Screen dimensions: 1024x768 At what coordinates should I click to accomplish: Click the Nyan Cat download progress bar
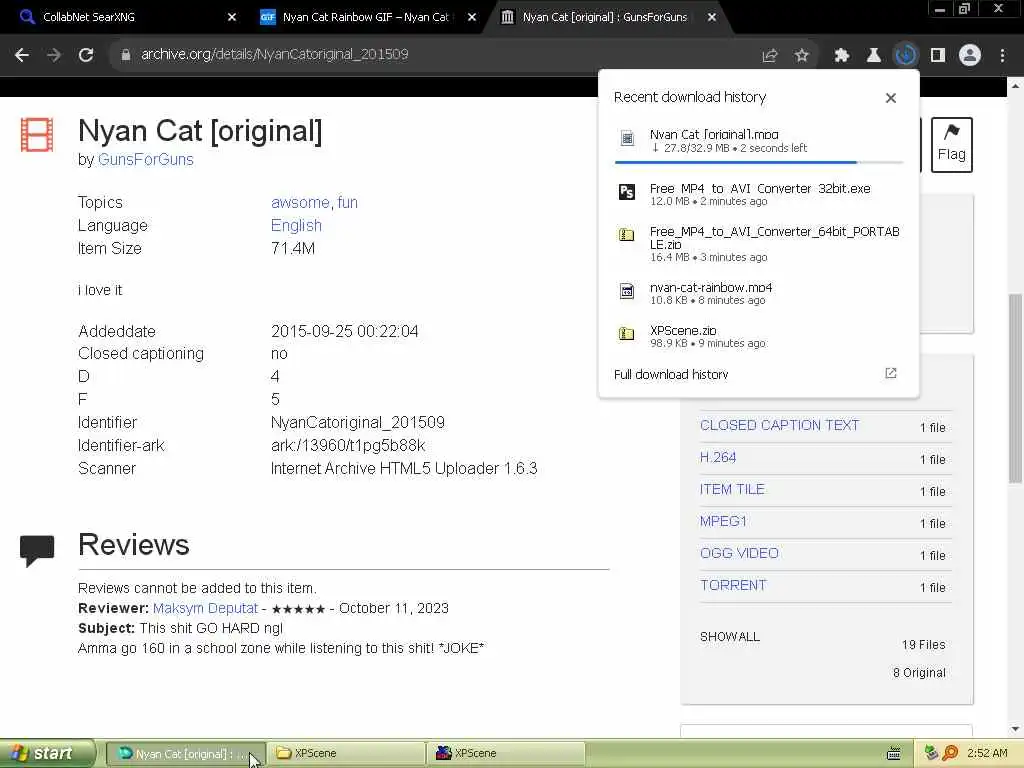pos(758,162)
